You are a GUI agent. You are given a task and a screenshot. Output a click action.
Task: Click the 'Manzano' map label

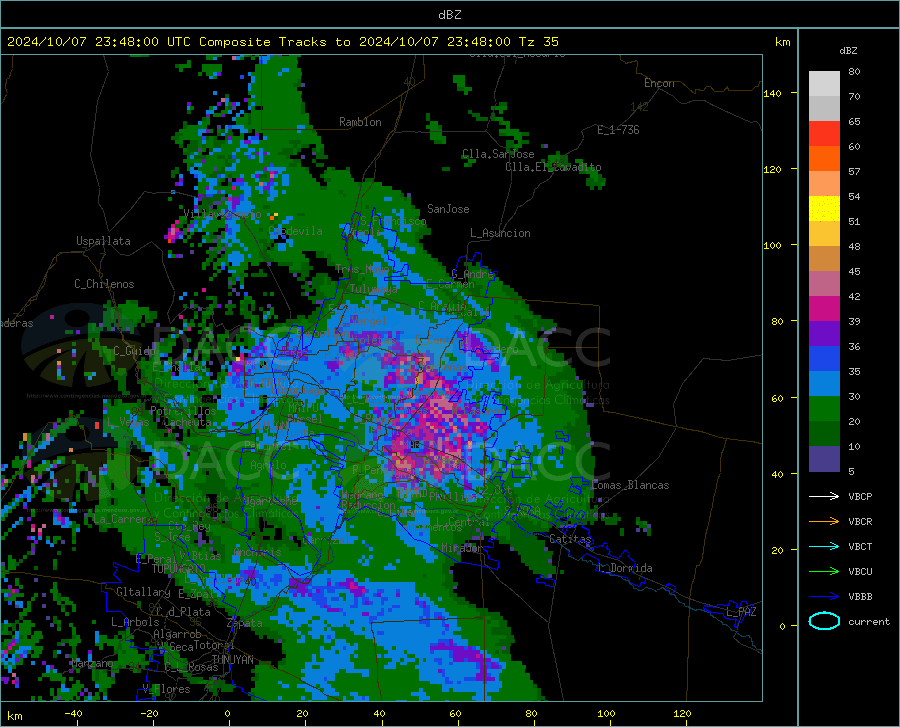tap(92, 663)
